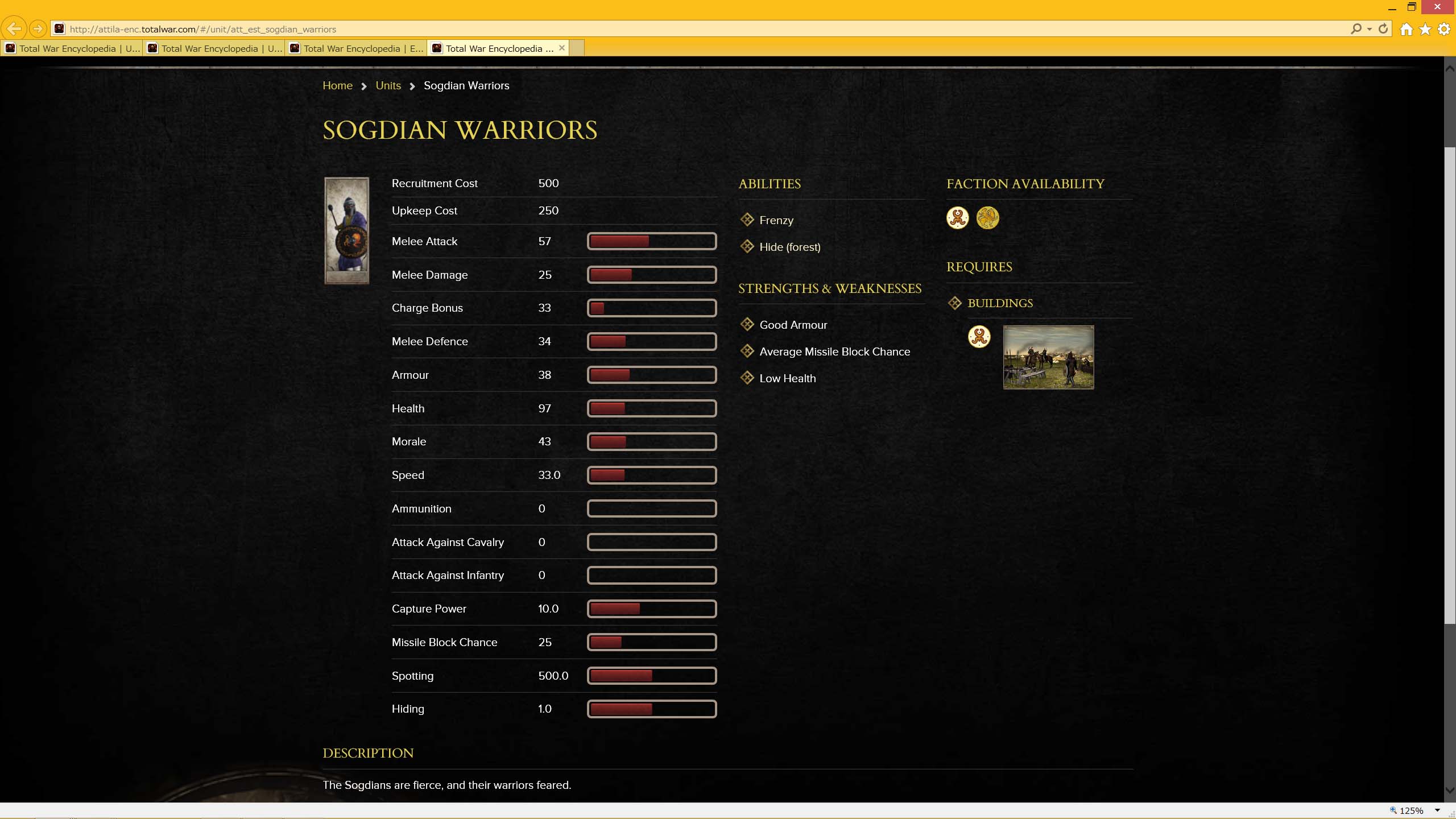Image resolution: width=1456 pixels, height=819 pixels.
Task: Open the required building thumbnail image
Action: (x=1048, y=357)
